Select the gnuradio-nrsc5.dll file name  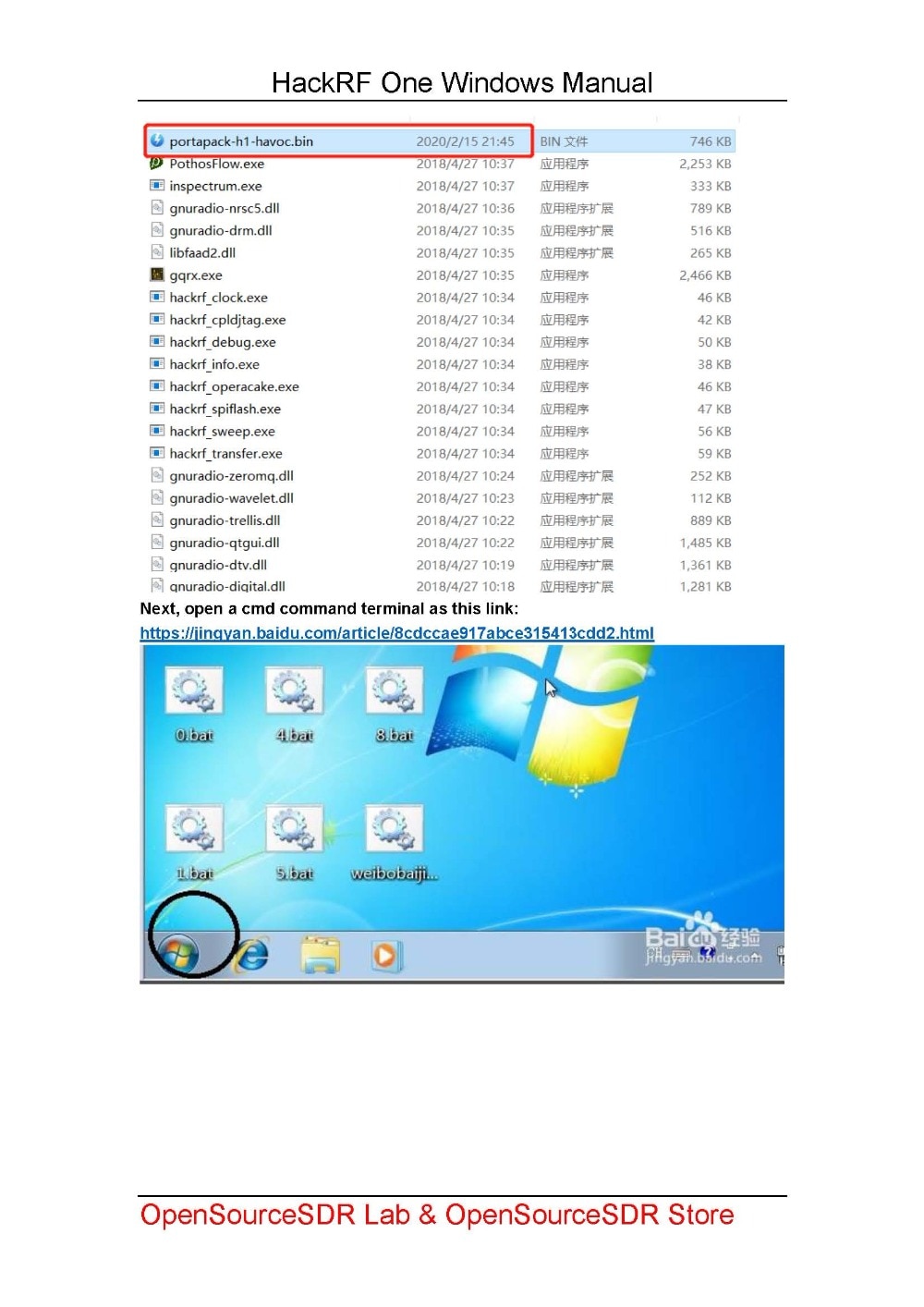tap(225, 208)
